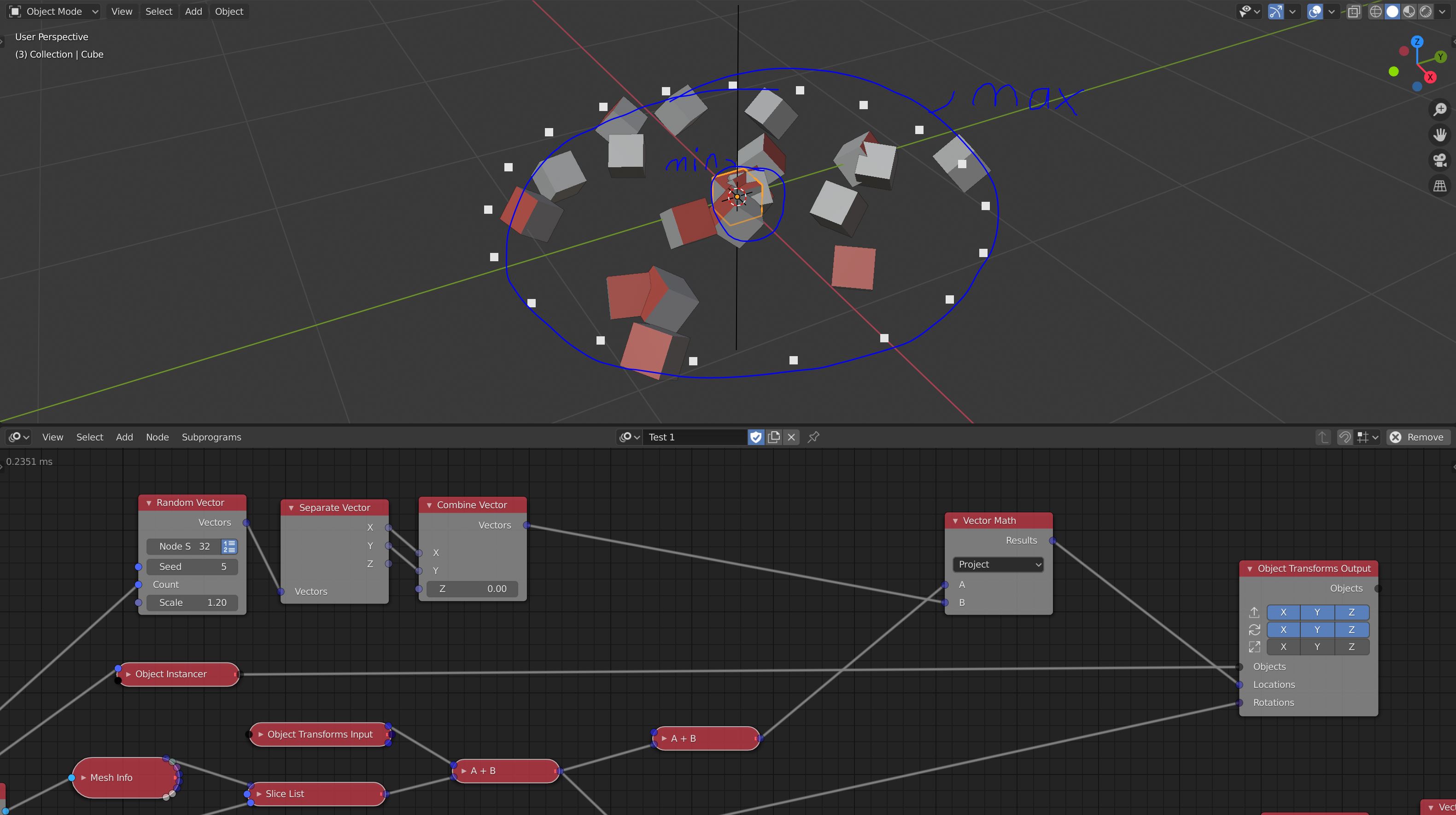
Task: Open the Object menu
Action: [x=229, y=12]
